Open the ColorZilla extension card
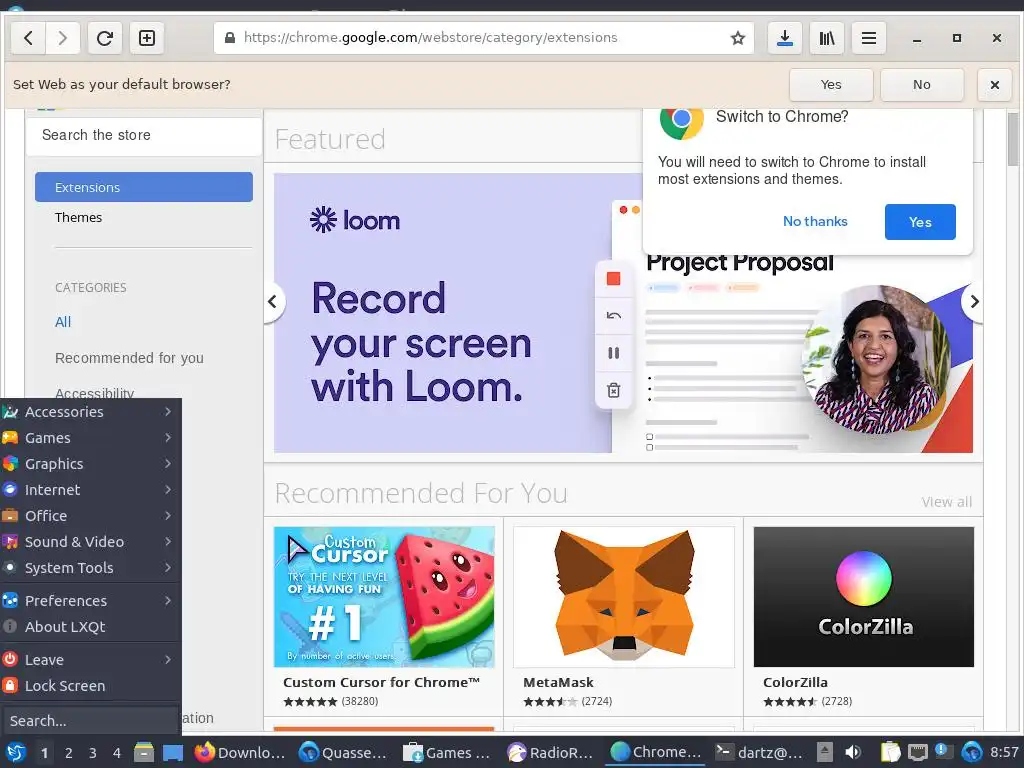 pyautogui.click(x=863, y=617)
